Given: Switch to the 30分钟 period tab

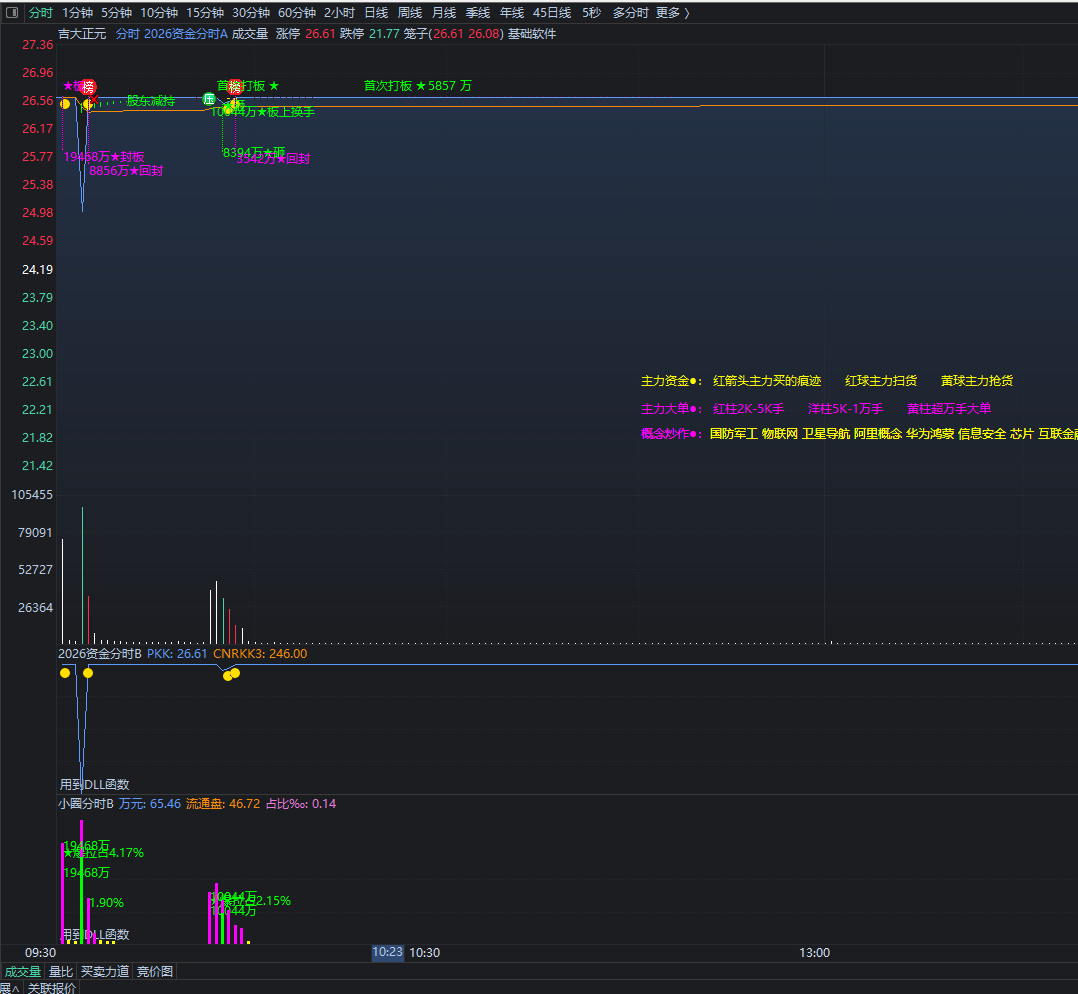Looking at the screenshot, I should click(251, 12).
